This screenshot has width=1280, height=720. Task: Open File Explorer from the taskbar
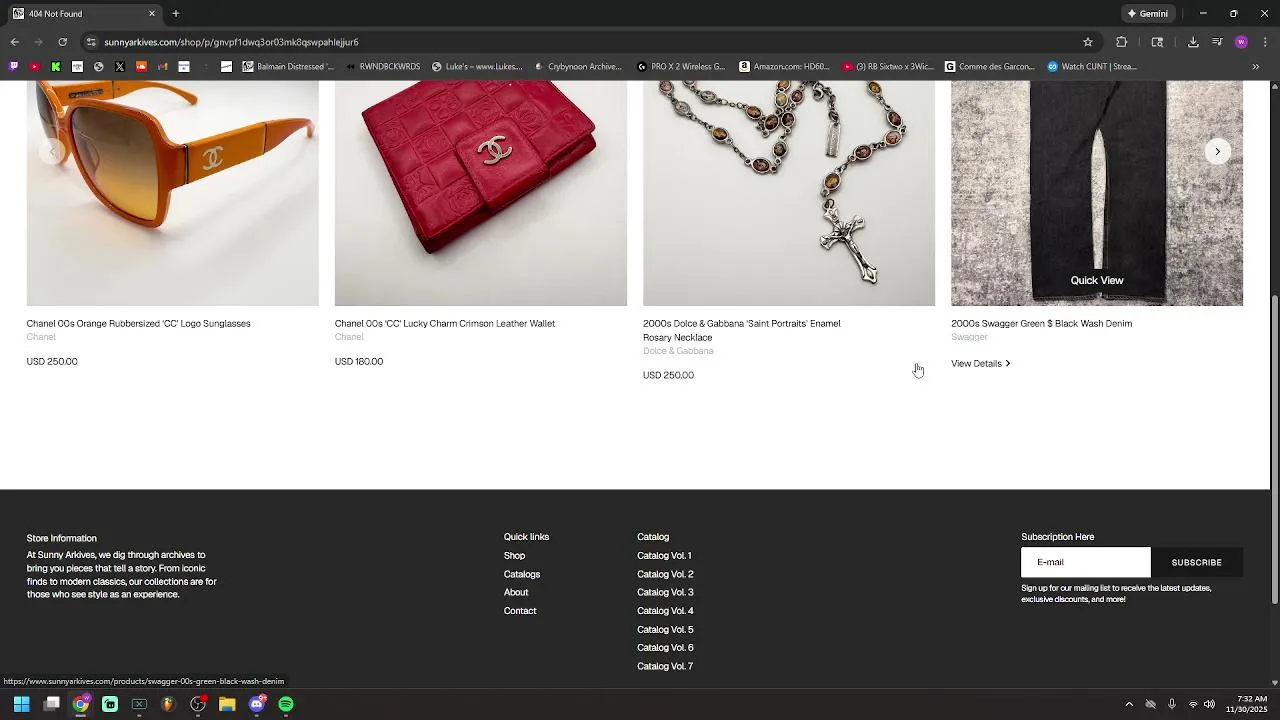tap(227, 704)
